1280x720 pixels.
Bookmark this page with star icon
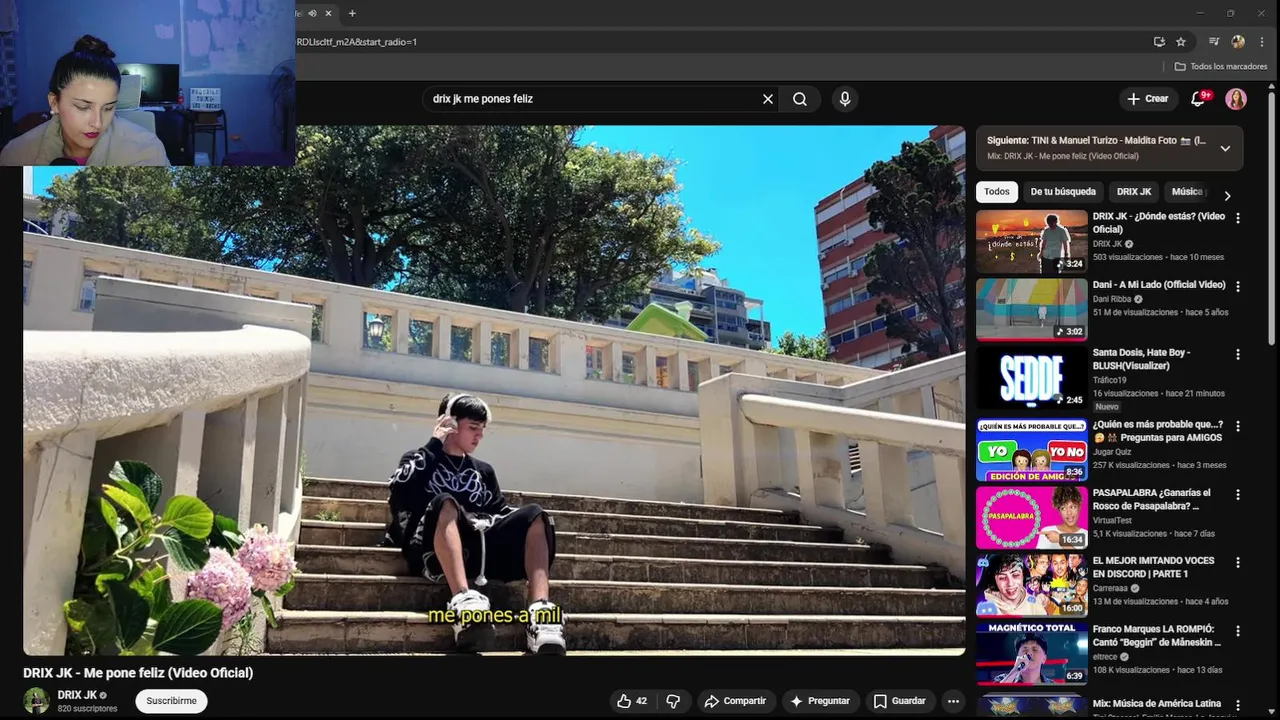click(1181, 42)
